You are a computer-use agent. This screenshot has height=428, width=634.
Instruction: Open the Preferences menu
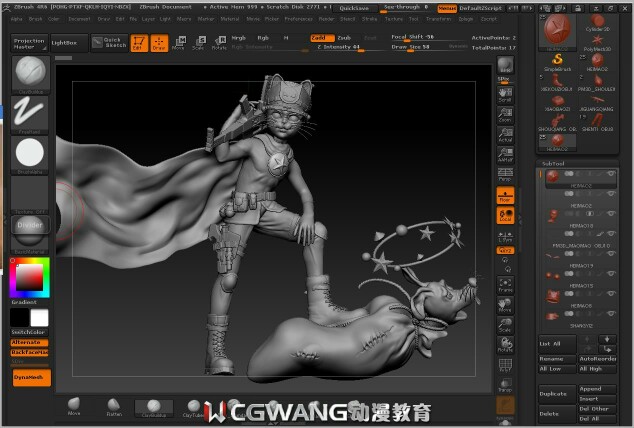coord(298,19)
